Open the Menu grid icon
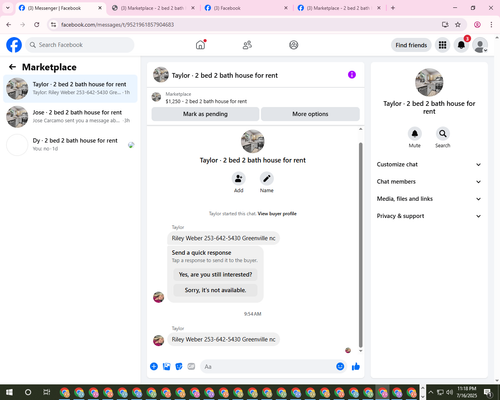Image resolution: width=500 pixels, height=400 pixels. coord(442,45)
